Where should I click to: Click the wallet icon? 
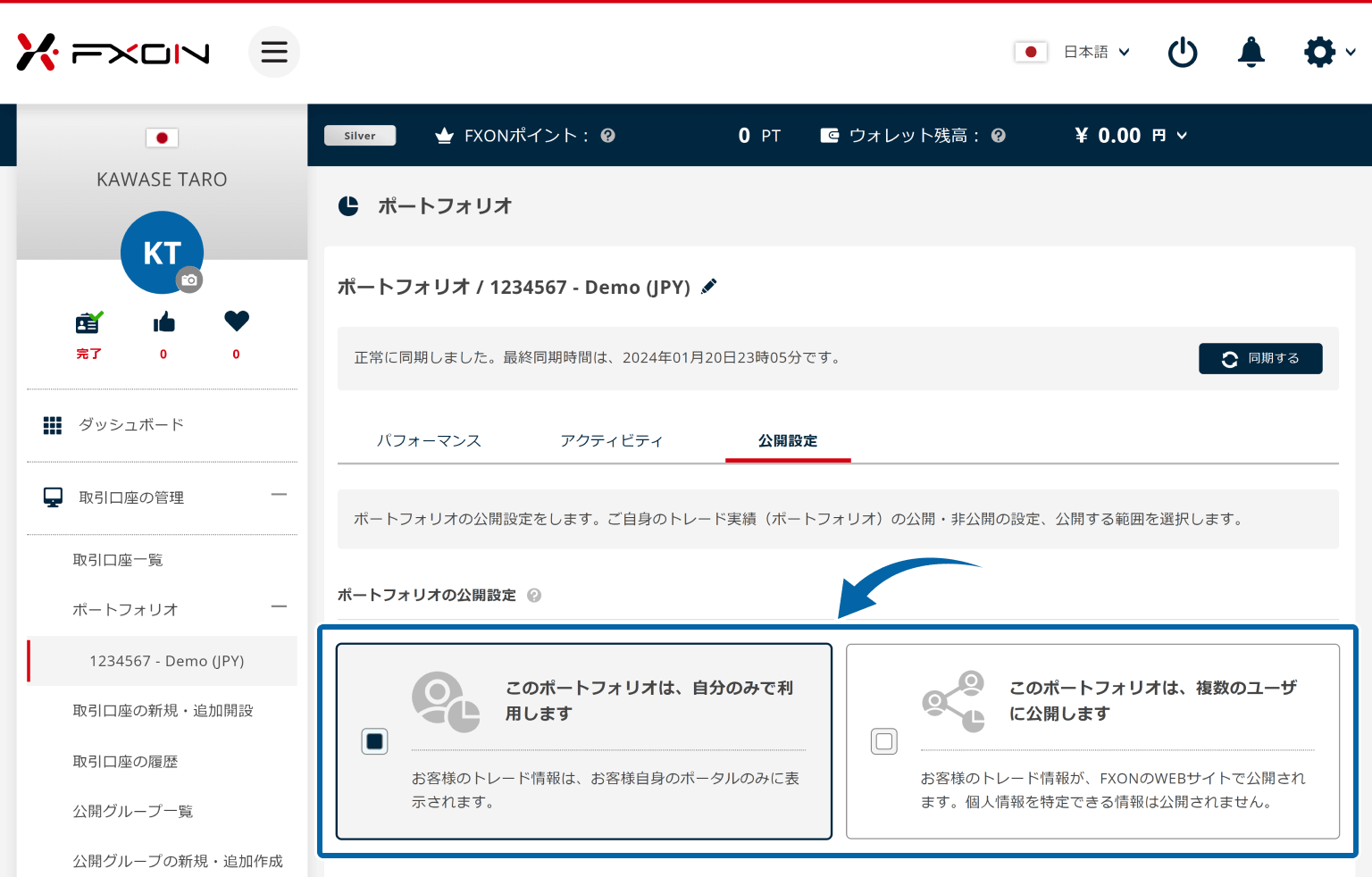point(830,136)
